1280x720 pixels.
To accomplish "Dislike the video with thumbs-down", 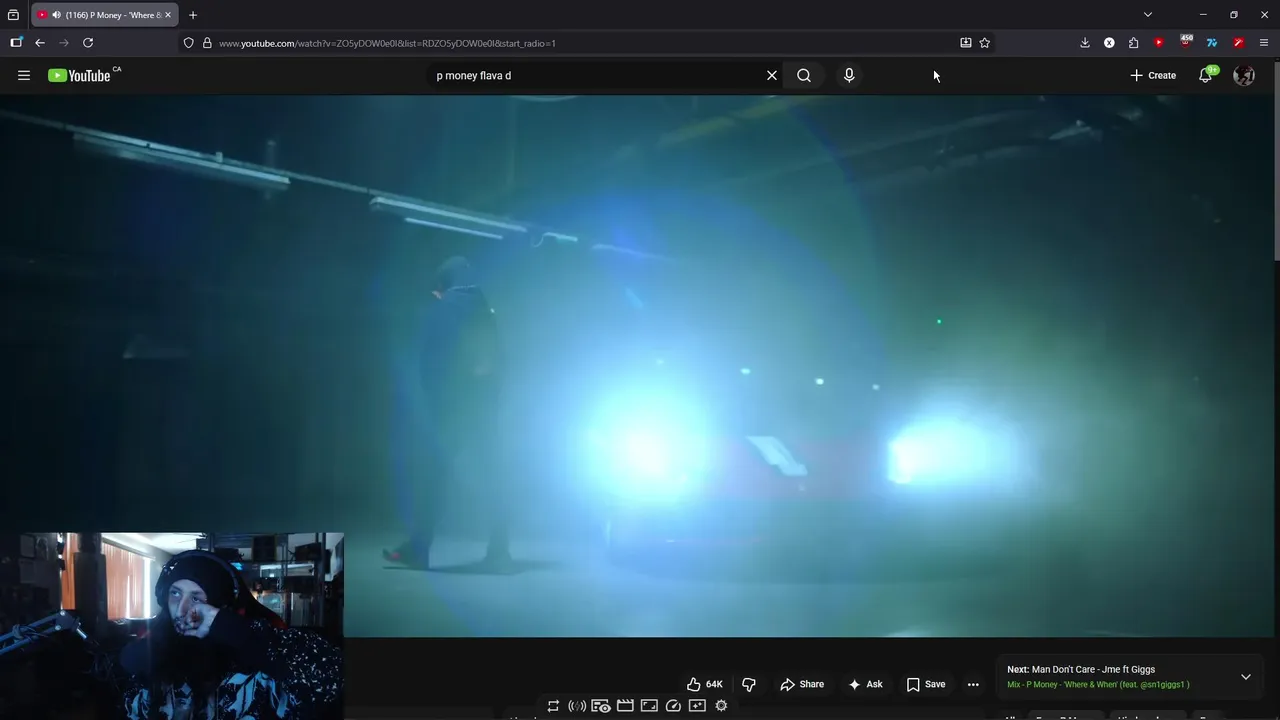I will (749, 684).
